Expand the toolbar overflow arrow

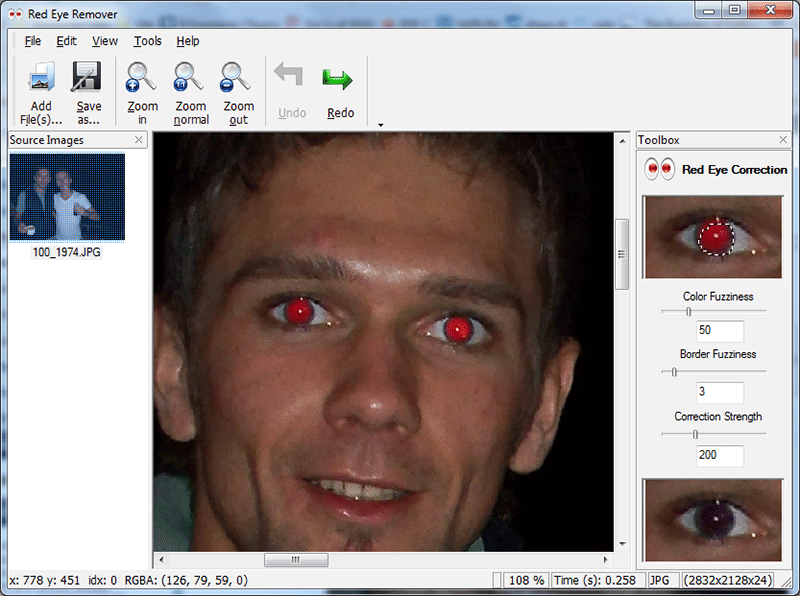click(x=380, y=125)
